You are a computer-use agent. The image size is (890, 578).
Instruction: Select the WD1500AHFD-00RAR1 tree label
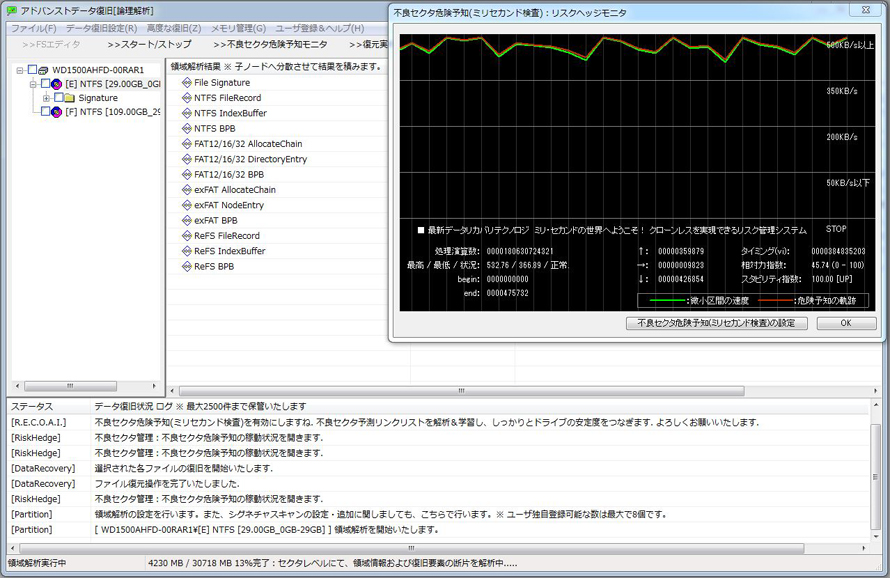click(98, 70)
